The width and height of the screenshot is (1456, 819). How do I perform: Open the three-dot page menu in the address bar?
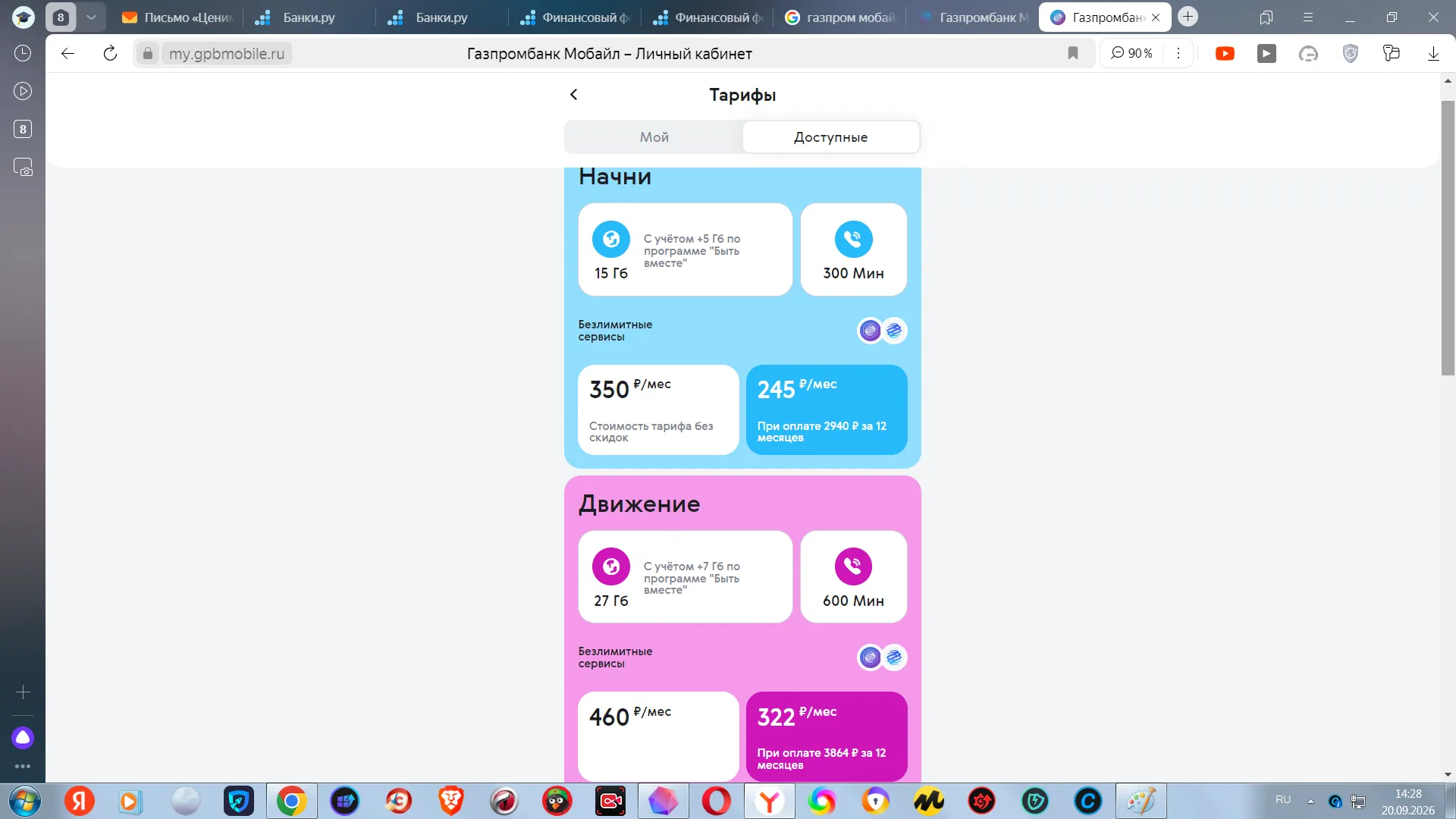[1178, 53]
